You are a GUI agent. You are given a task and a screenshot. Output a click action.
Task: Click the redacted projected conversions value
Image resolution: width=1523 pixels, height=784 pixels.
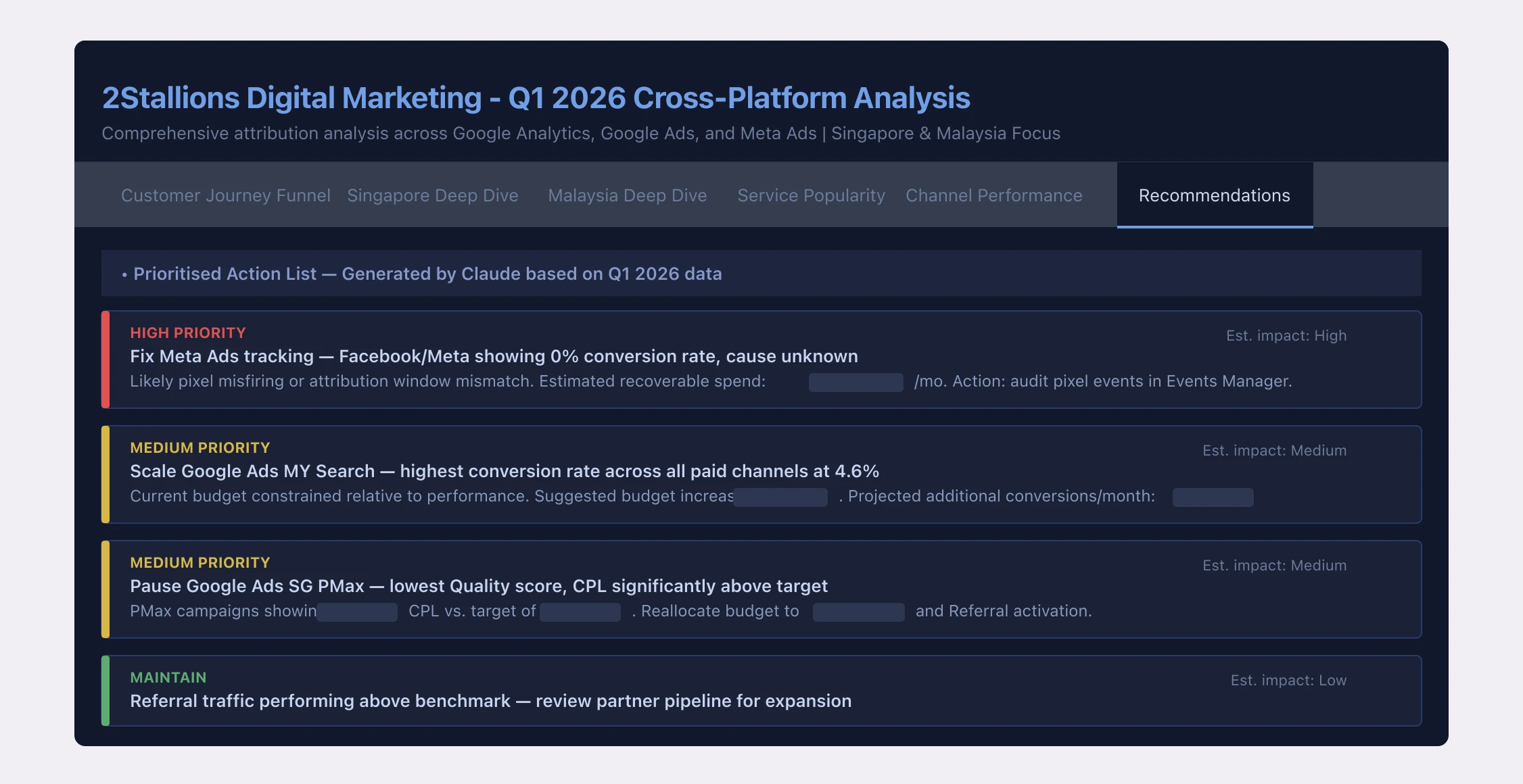pos(1213,497)
